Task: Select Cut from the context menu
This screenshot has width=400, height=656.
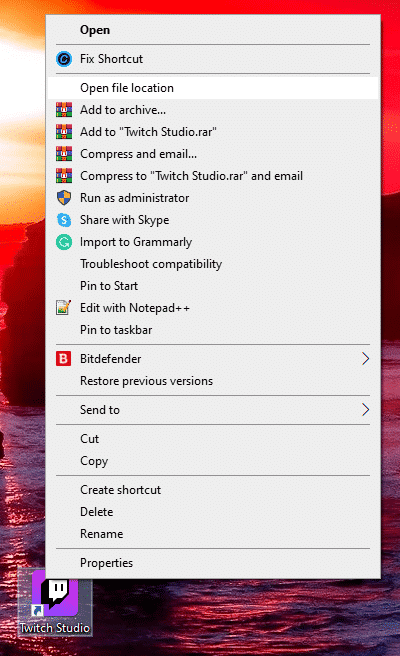Action: click(x=213, y=438)
